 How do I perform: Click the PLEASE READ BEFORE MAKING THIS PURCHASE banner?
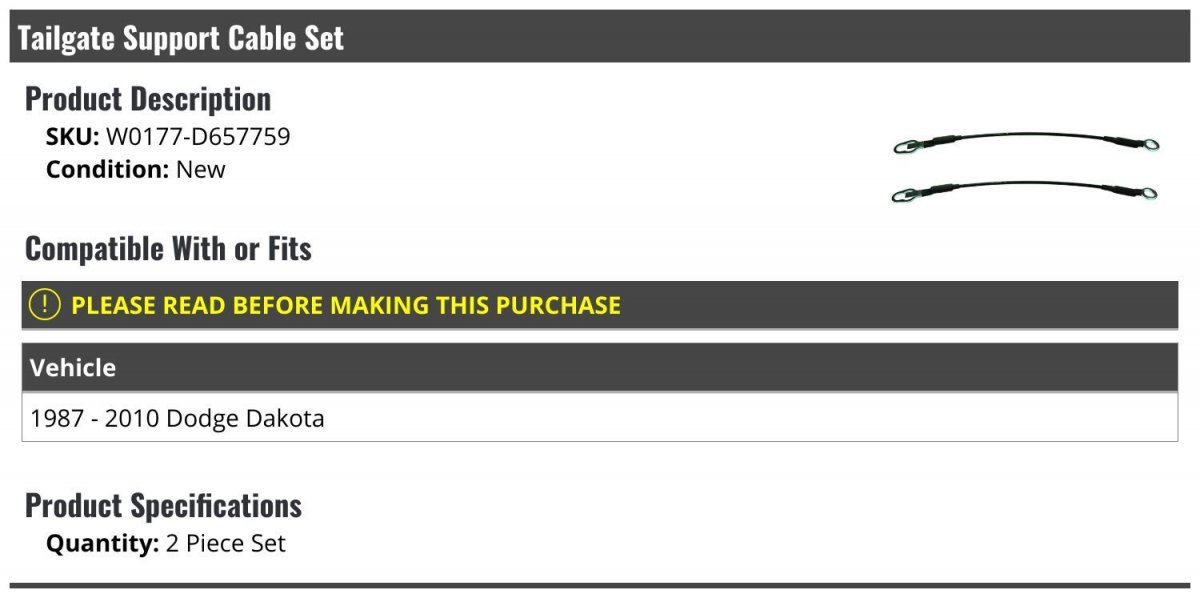click(600, 305)
